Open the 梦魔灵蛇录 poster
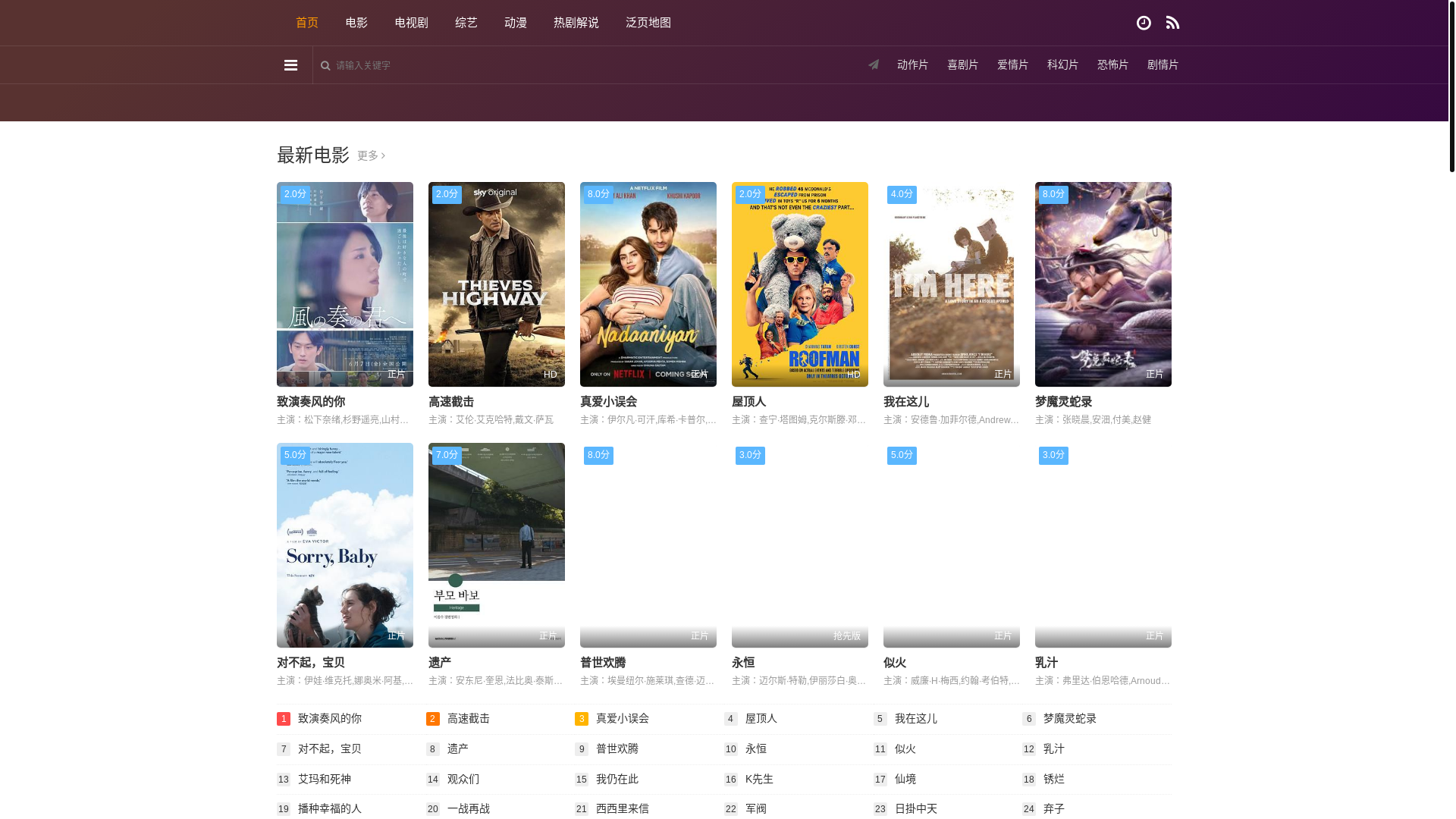 [1103, 284]
